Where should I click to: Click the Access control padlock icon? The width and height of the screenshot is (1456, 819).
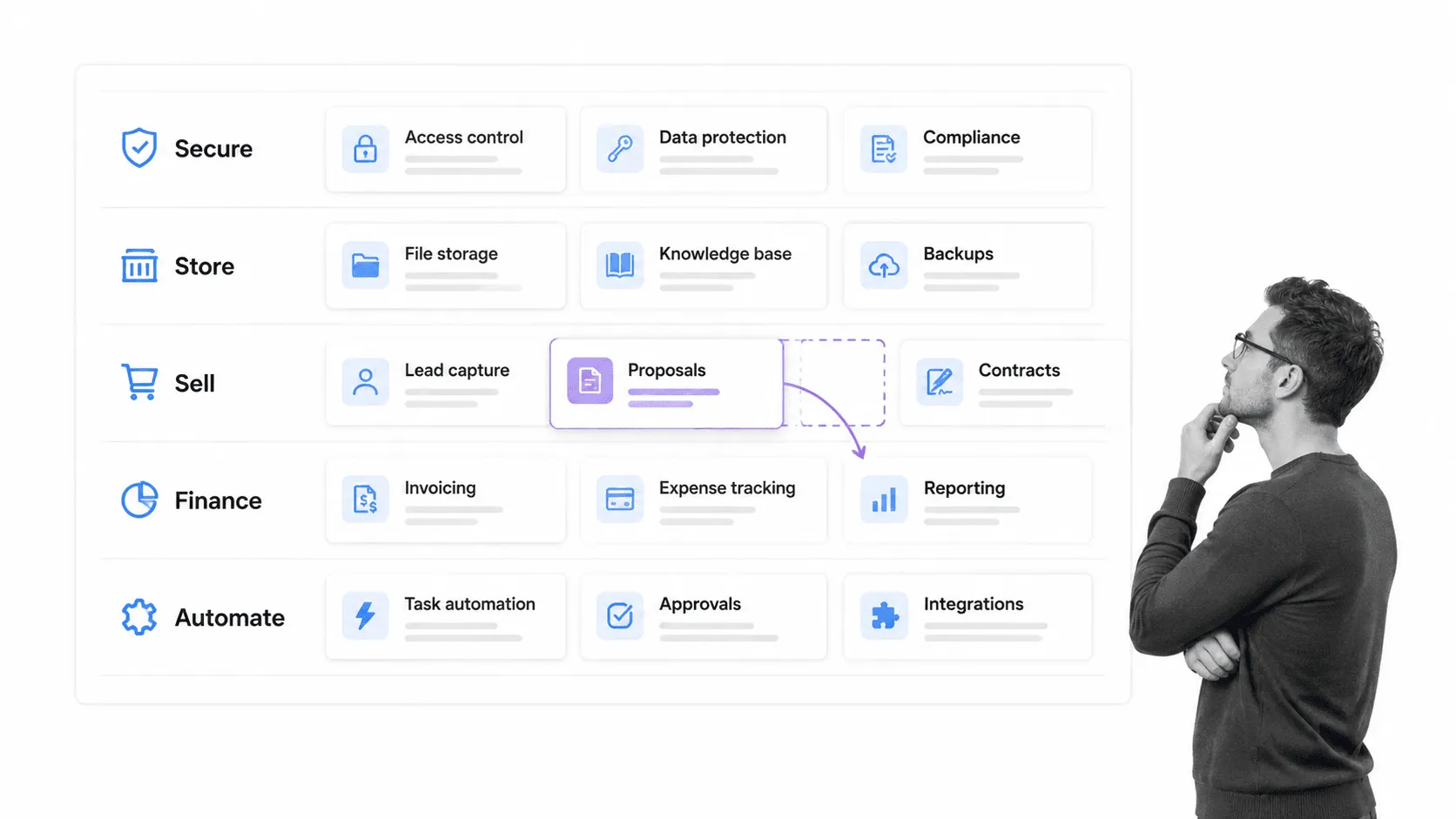tap(366, 149)
